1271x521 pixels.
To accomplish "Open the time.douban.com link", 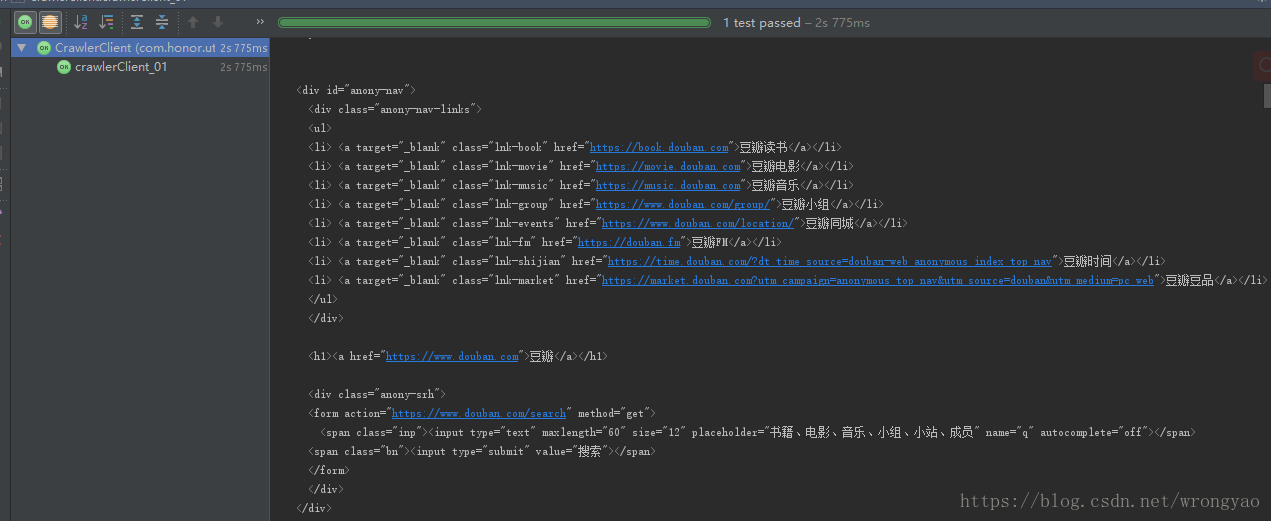I will coord(830,261).
